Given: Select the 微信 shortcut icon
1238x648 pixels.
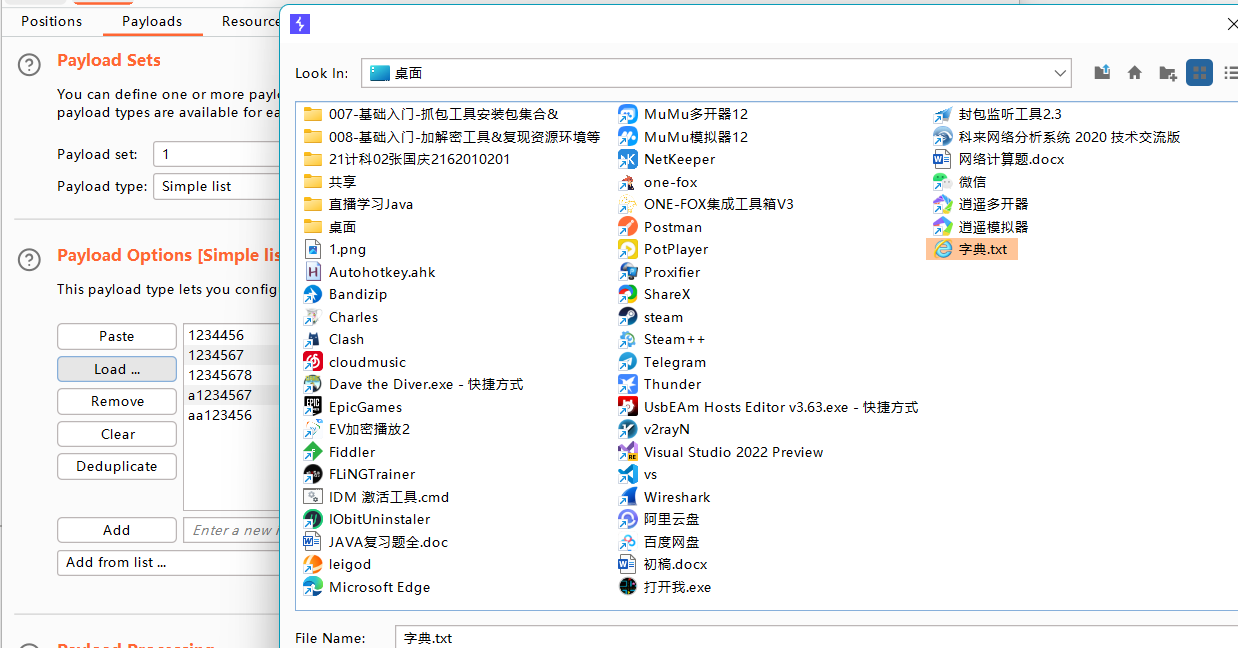Looking at the screenshot, I should [x=943, y=182].
